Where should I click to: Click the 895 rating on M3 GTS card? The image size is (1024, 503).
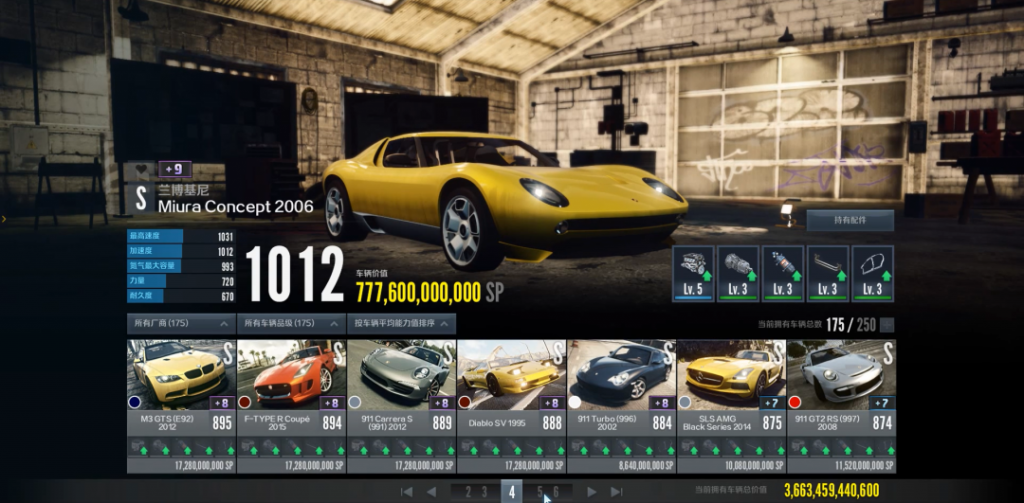222,423
